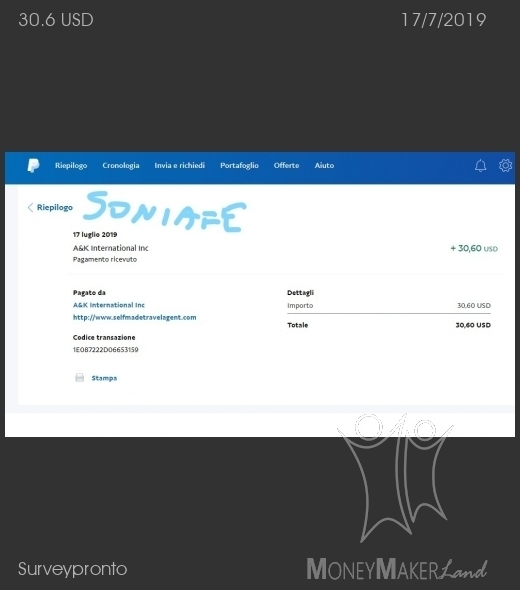This screenshot has height=590, width=520.
Task: Click the Surveypronto caption text
Action: point(73,569)
